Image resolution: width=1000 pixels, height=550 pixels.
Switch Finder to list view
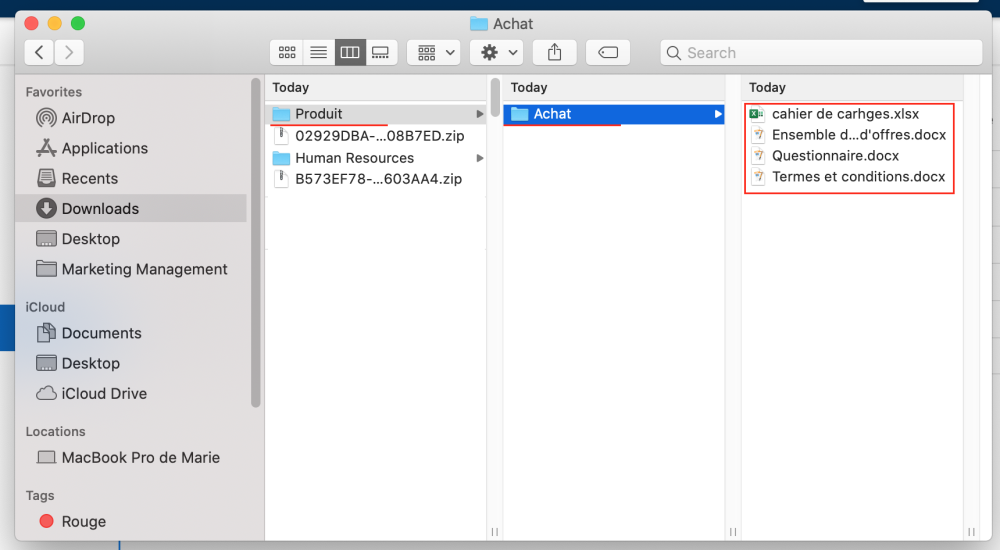coord(319,52)
